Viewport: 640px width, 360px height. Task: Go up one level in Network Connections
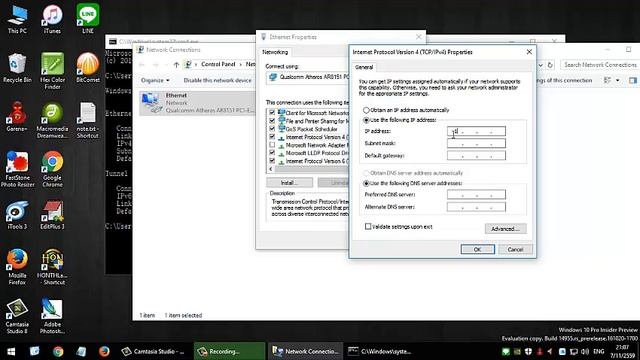click(176, 64)
